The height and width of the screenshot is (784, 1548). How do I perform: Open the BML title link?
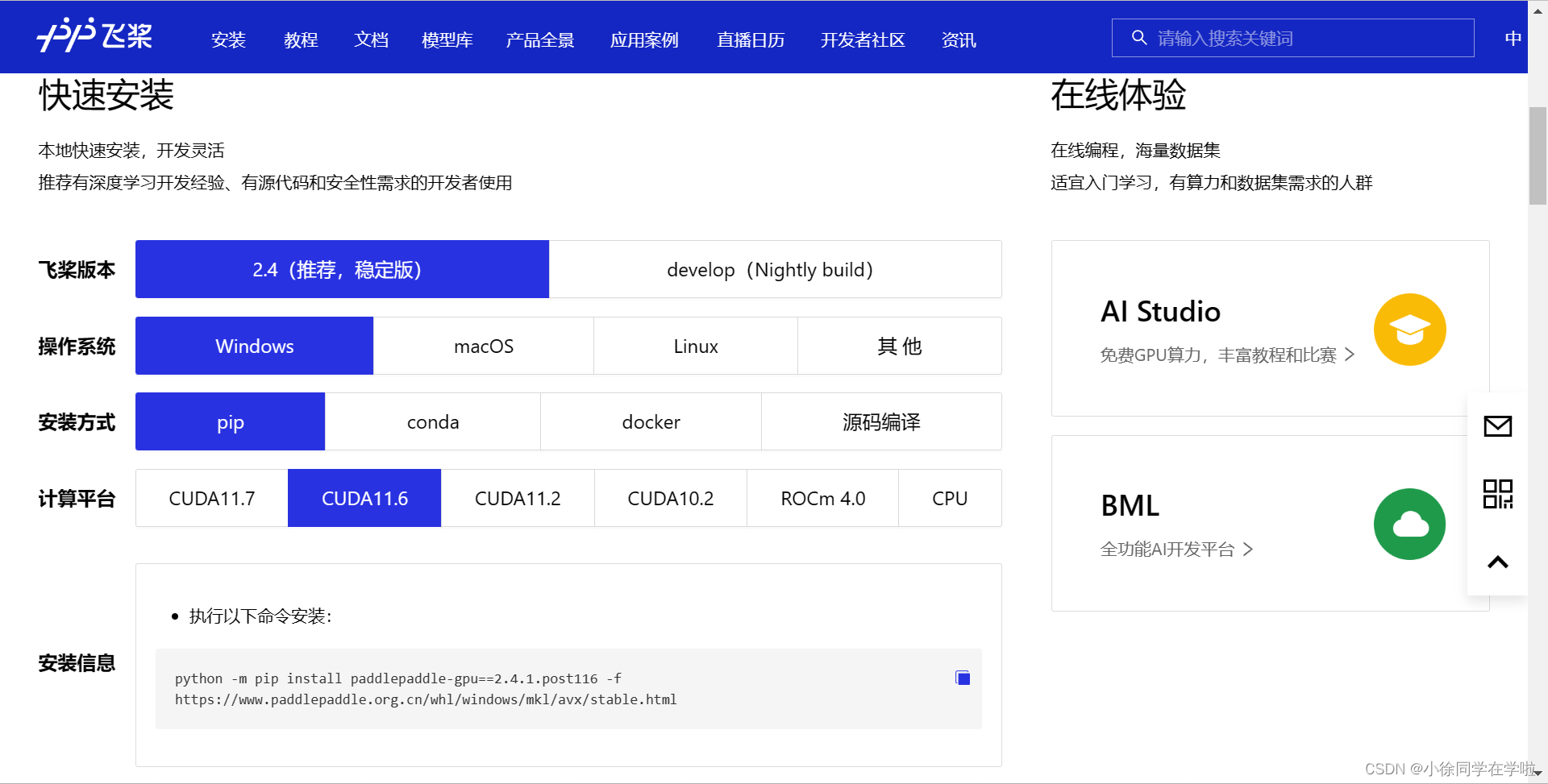coord(1130,506)
